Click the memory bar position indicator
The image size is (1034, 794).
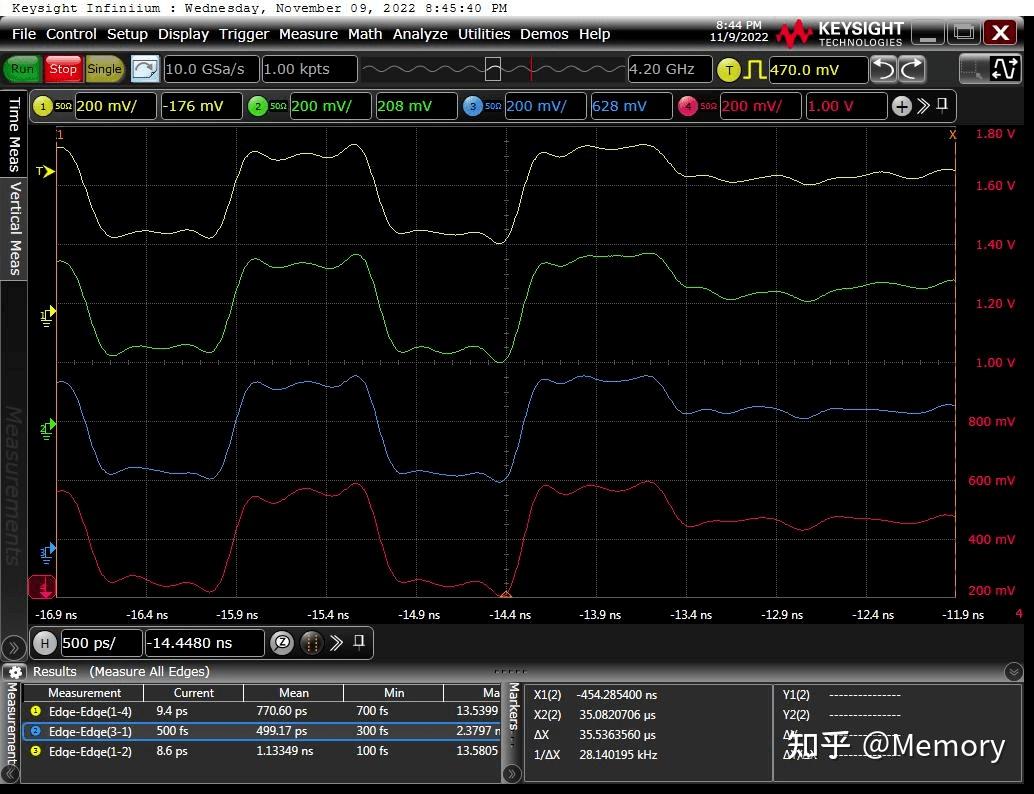[493, 69]
